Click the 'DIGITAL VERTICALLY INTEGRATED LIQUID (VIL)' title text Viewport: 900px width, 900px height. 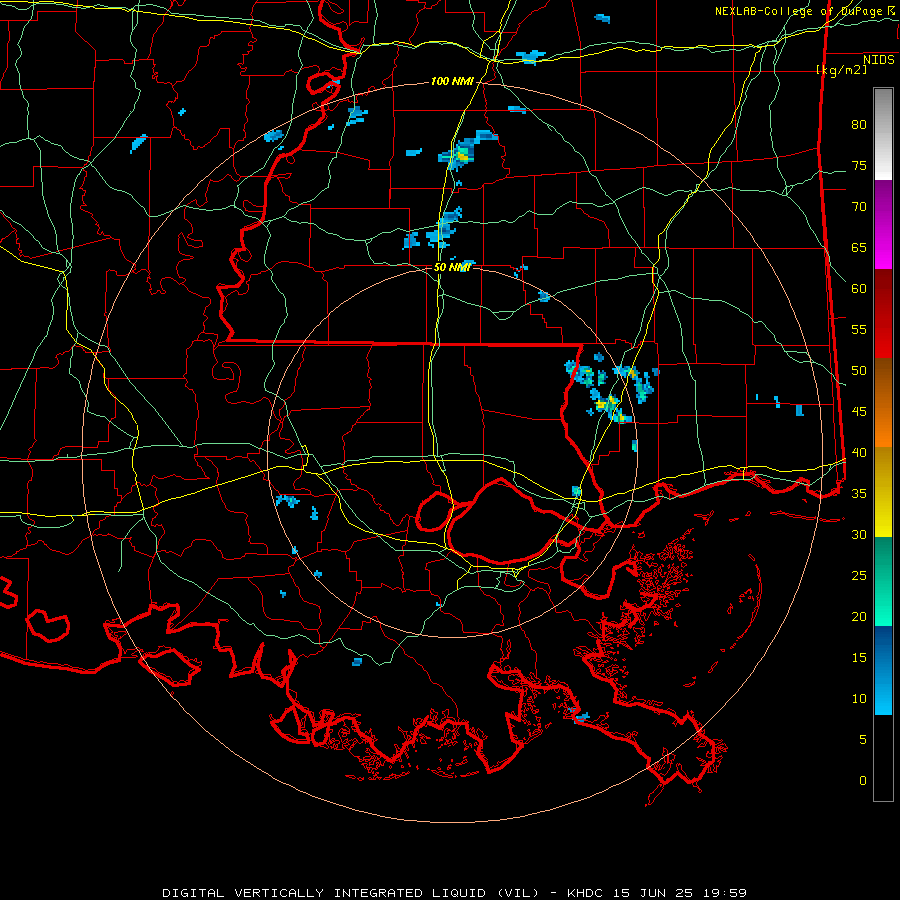(x=350, y=893)
